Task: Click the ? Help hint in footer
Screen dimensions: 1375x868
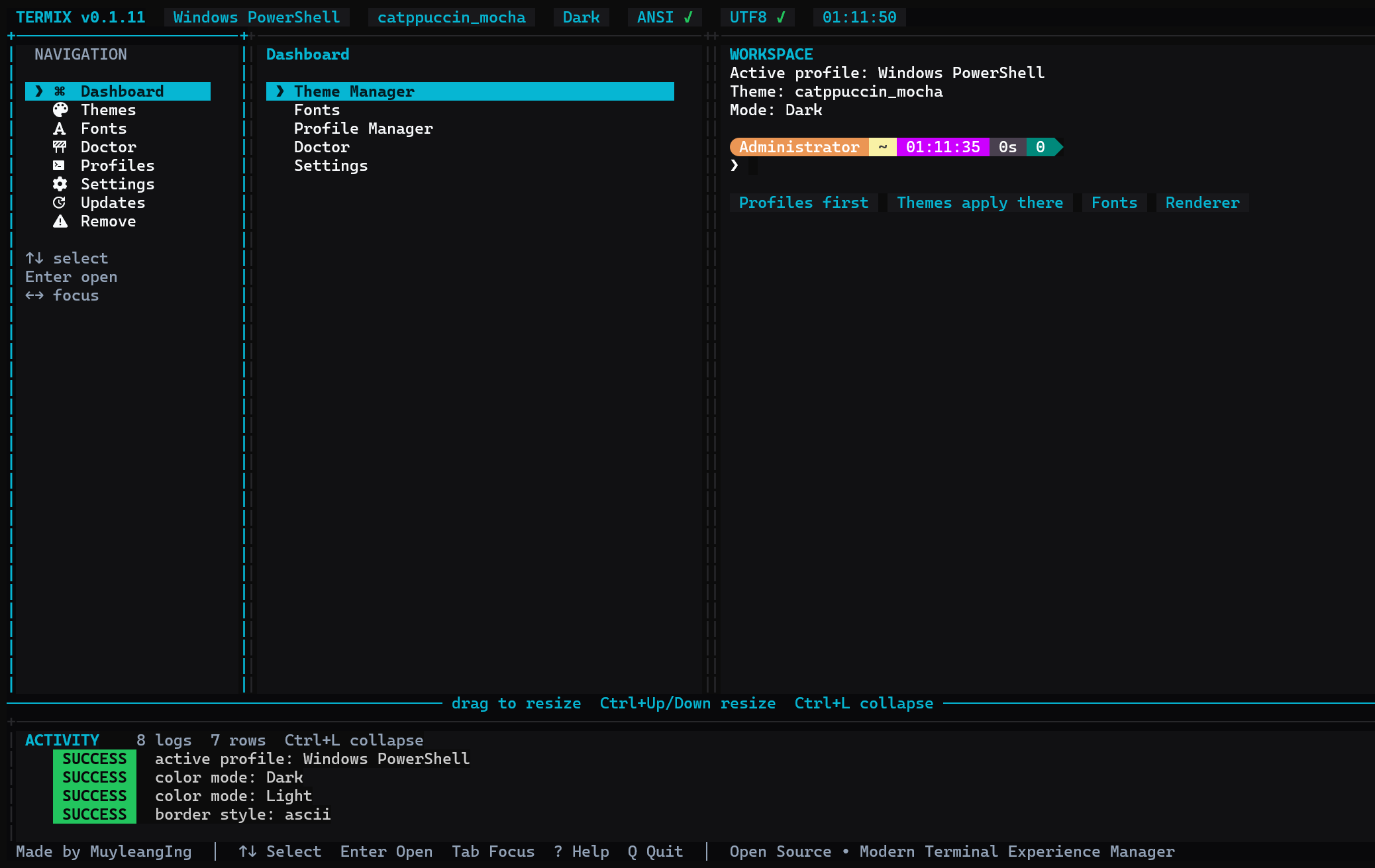Action: [581, 851]
